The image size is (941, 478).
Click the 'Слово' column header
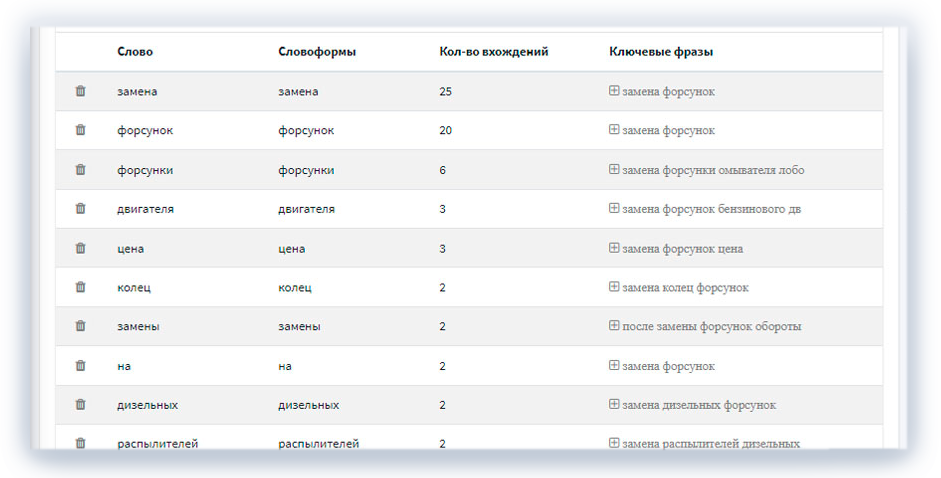135,51
